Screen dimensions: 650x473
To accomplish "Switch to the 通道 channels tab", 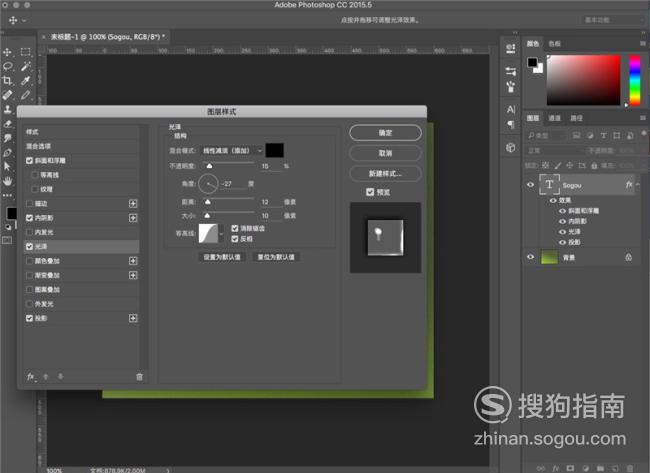I will click(554, 118).
